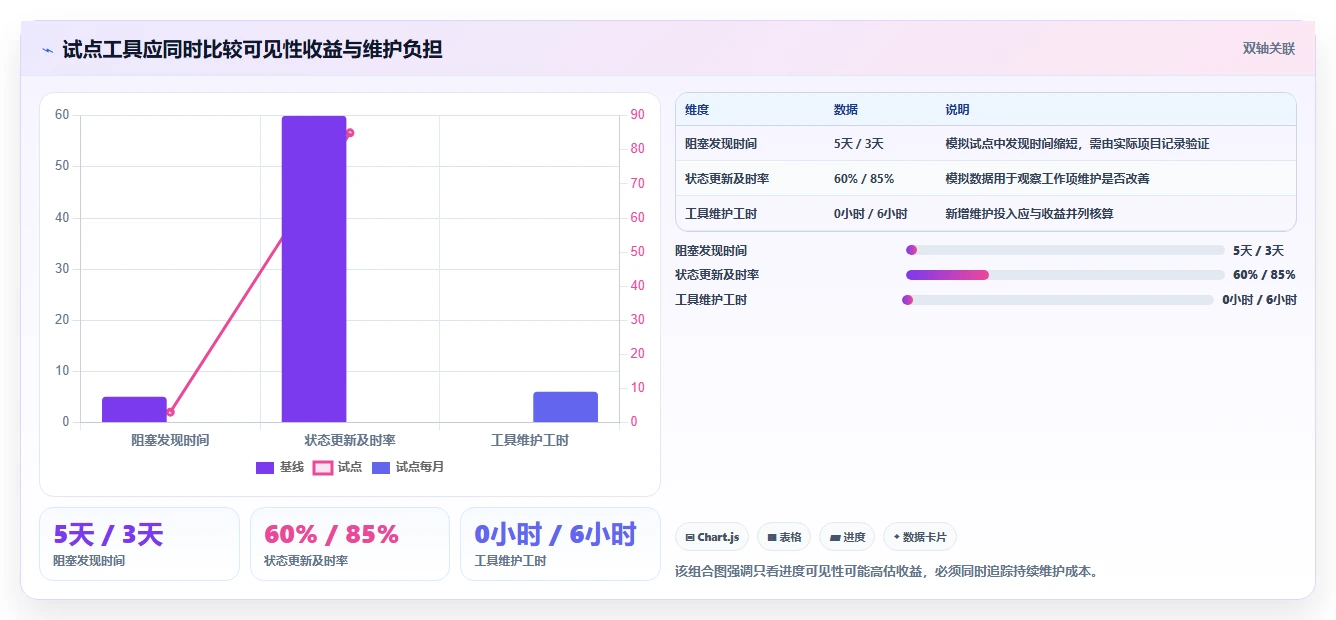
Task: Toggle the 试点每月 legend entry
Action: 407,467
